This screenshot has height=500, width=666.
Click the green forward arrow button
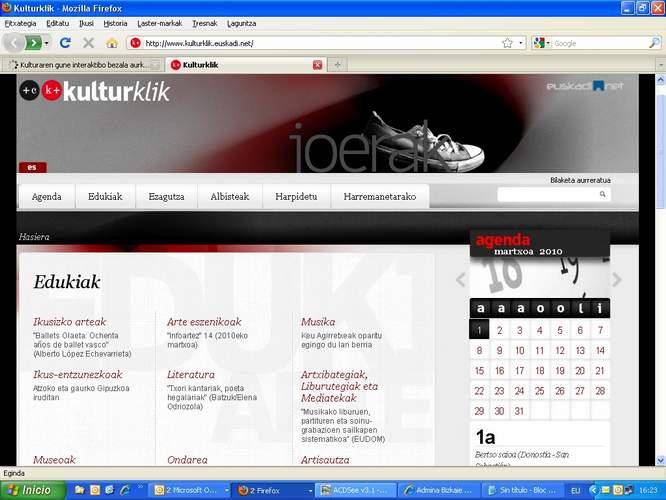pos(34,43)
